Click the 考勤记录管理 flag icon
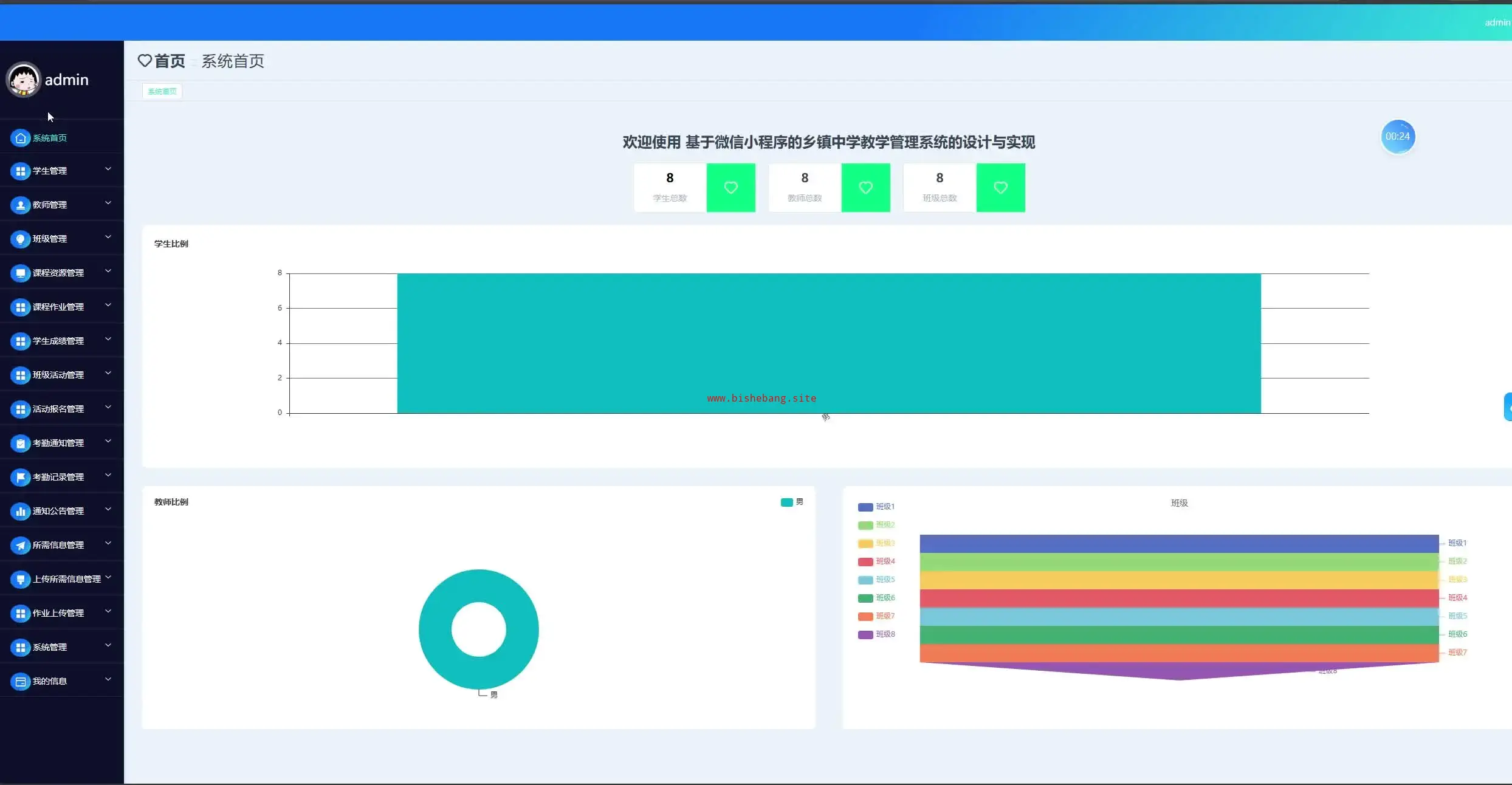The image size is (1512, 785). [20, 477]
